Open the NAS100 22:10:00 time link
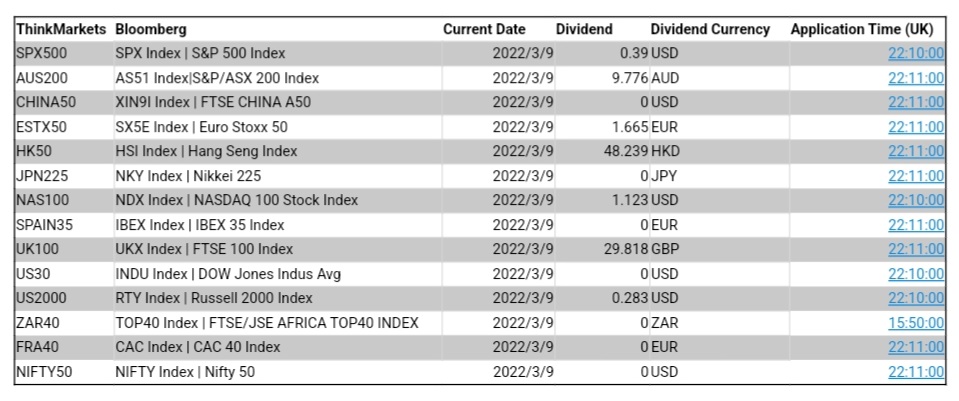Screen dimensions: 959x401 coord(915,200)
